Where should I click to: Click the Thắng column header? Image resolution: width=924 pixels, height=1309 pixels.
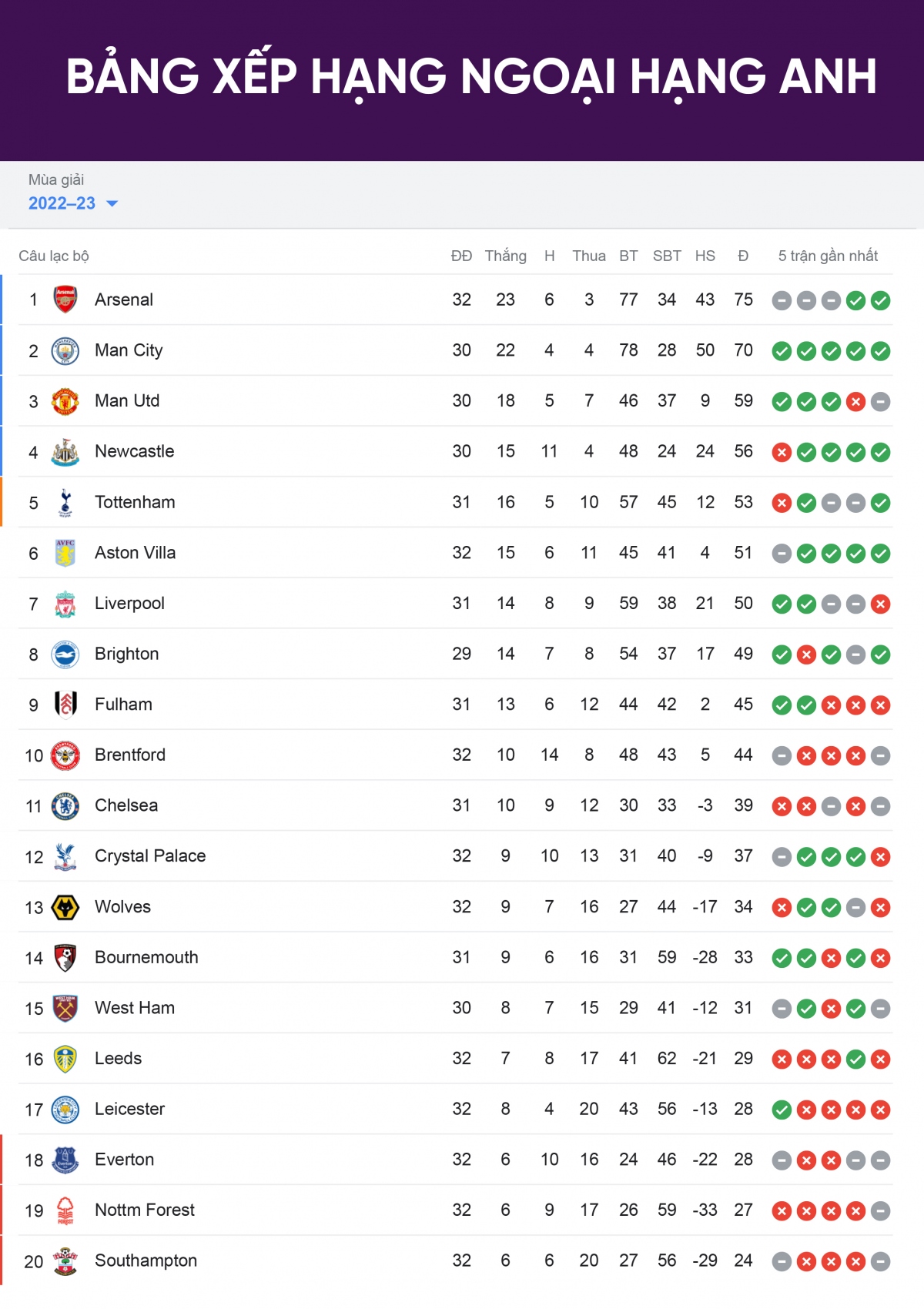coord(506,256)
